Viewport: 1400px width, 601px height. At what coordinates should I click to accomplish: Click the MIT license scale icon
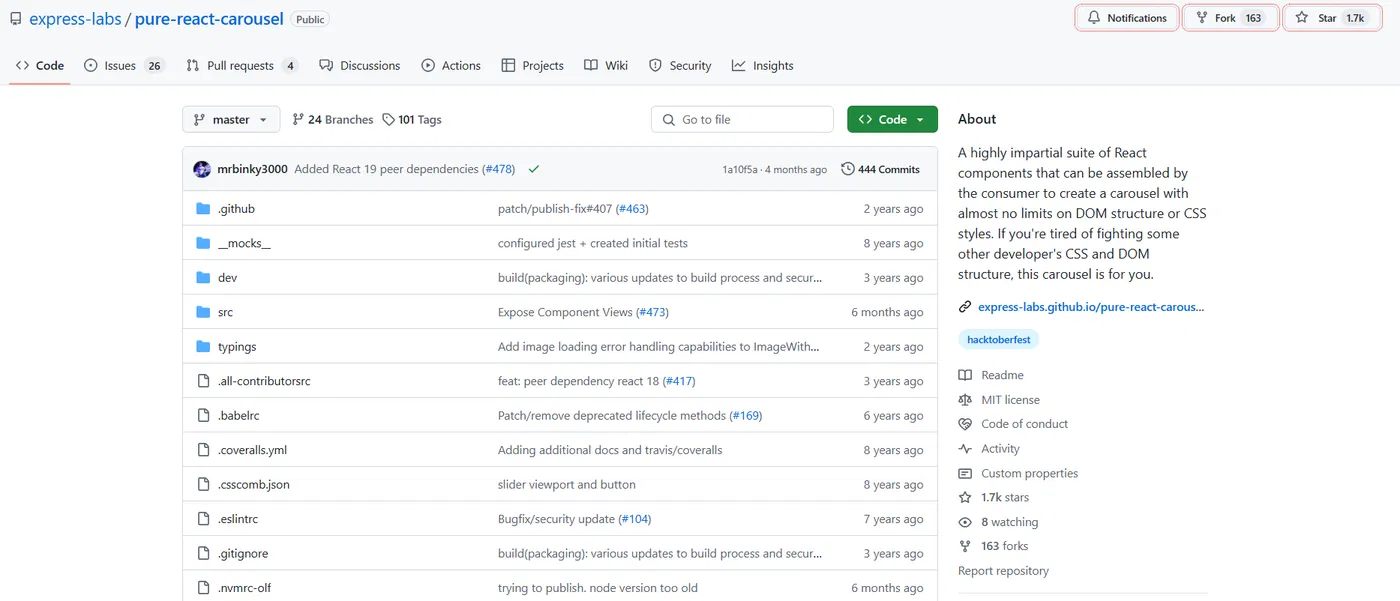click(965, 400)
